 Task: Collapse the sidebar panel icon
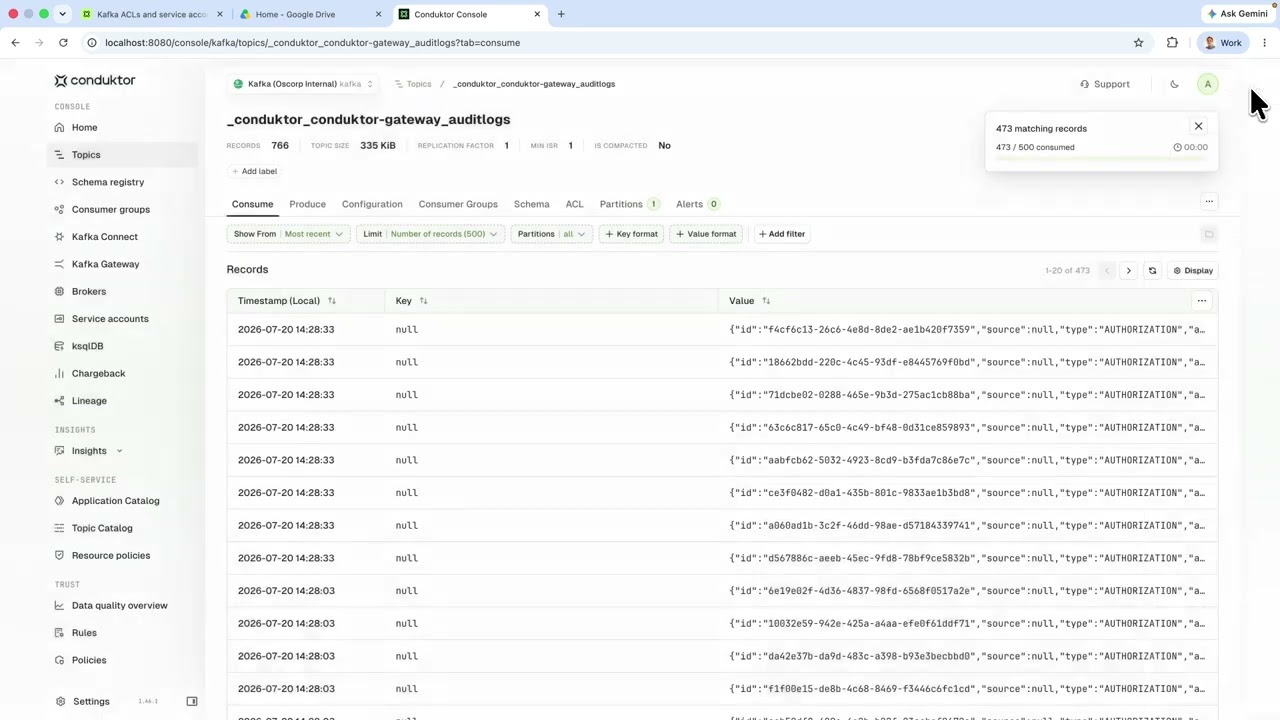click(x=192, y=701)
